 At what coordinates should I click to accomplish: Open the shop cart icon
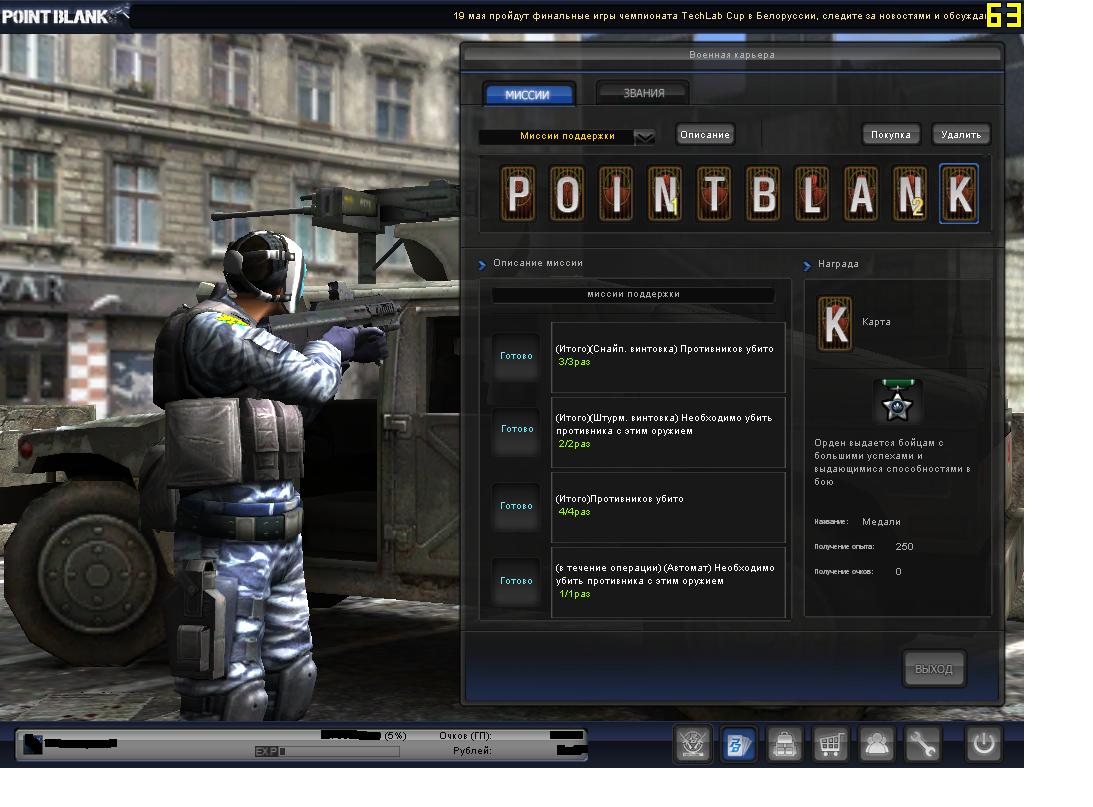830,744
